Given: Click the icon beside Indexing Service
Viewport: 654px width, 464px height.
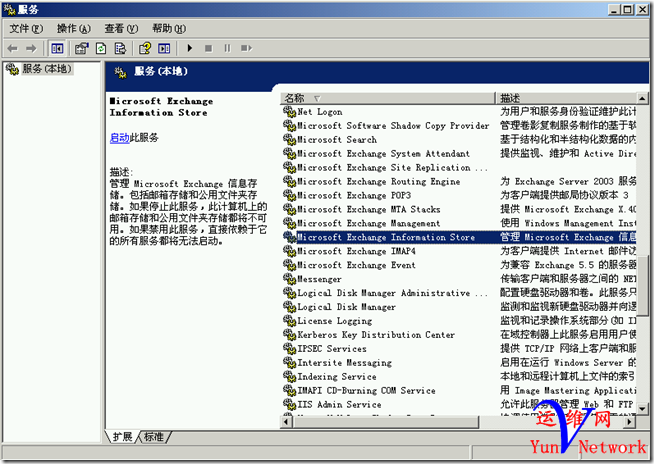Looking at the screenshot, I should point(289,376).
